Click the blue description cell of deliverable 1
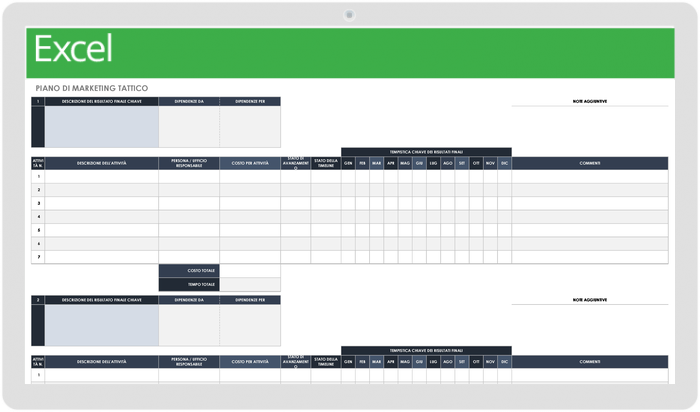Screen dimensions: 700x412 click(101, 127)
